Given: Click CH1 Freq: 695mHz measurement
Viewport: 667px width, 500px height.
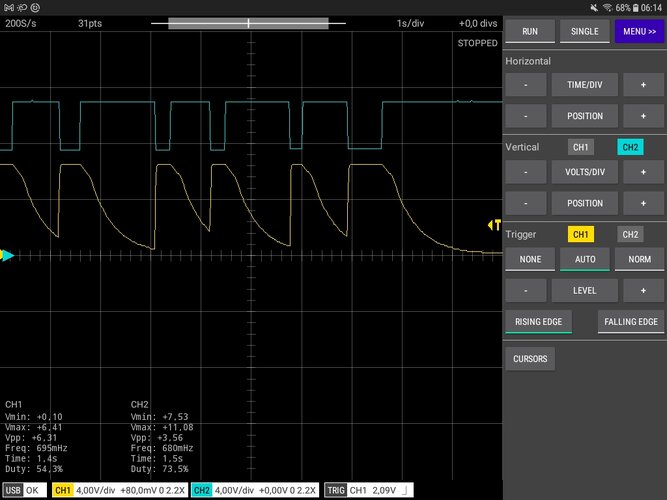Looking at the screenshot, I should [x=36, y=448].
